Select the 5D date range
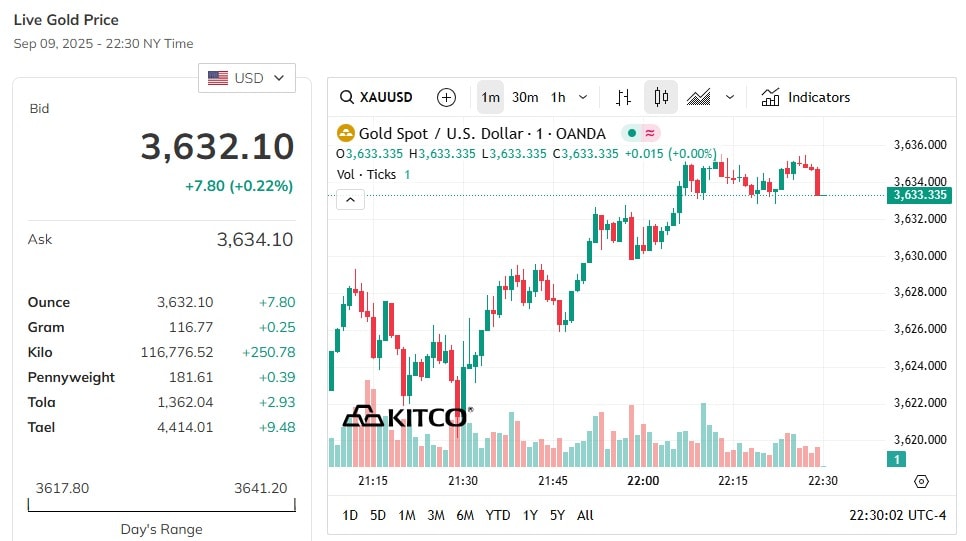966x541 pixels. [378, 515]
